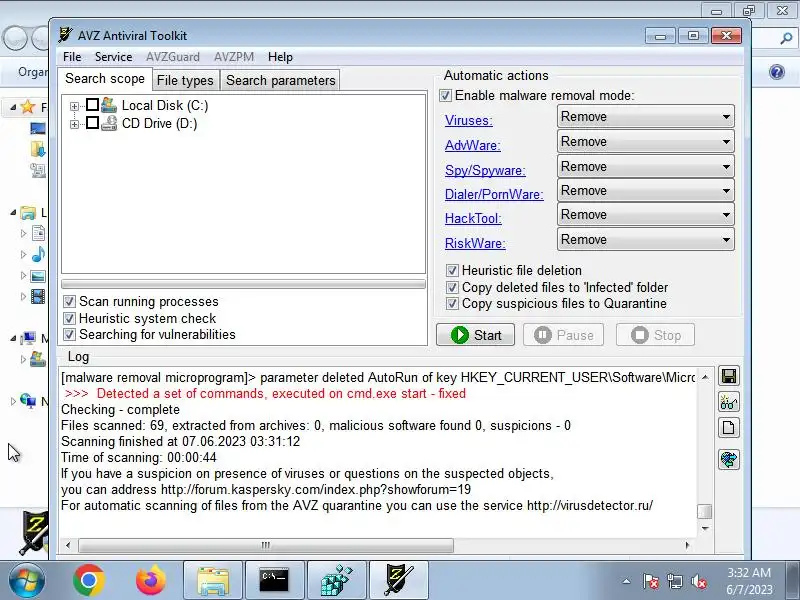Open the Spy/Spyware action dropdown
The width and height of the screenshot is (800, 600).
pos(645,166)
